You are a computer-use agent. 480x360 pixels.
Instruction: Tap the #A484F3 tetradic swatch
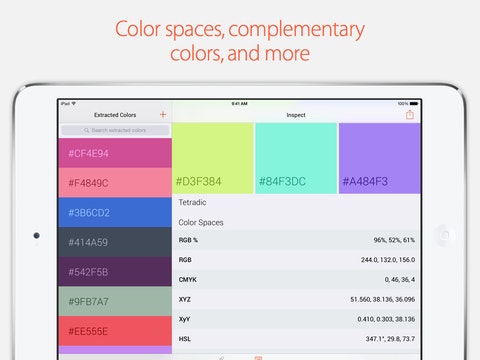380,158
